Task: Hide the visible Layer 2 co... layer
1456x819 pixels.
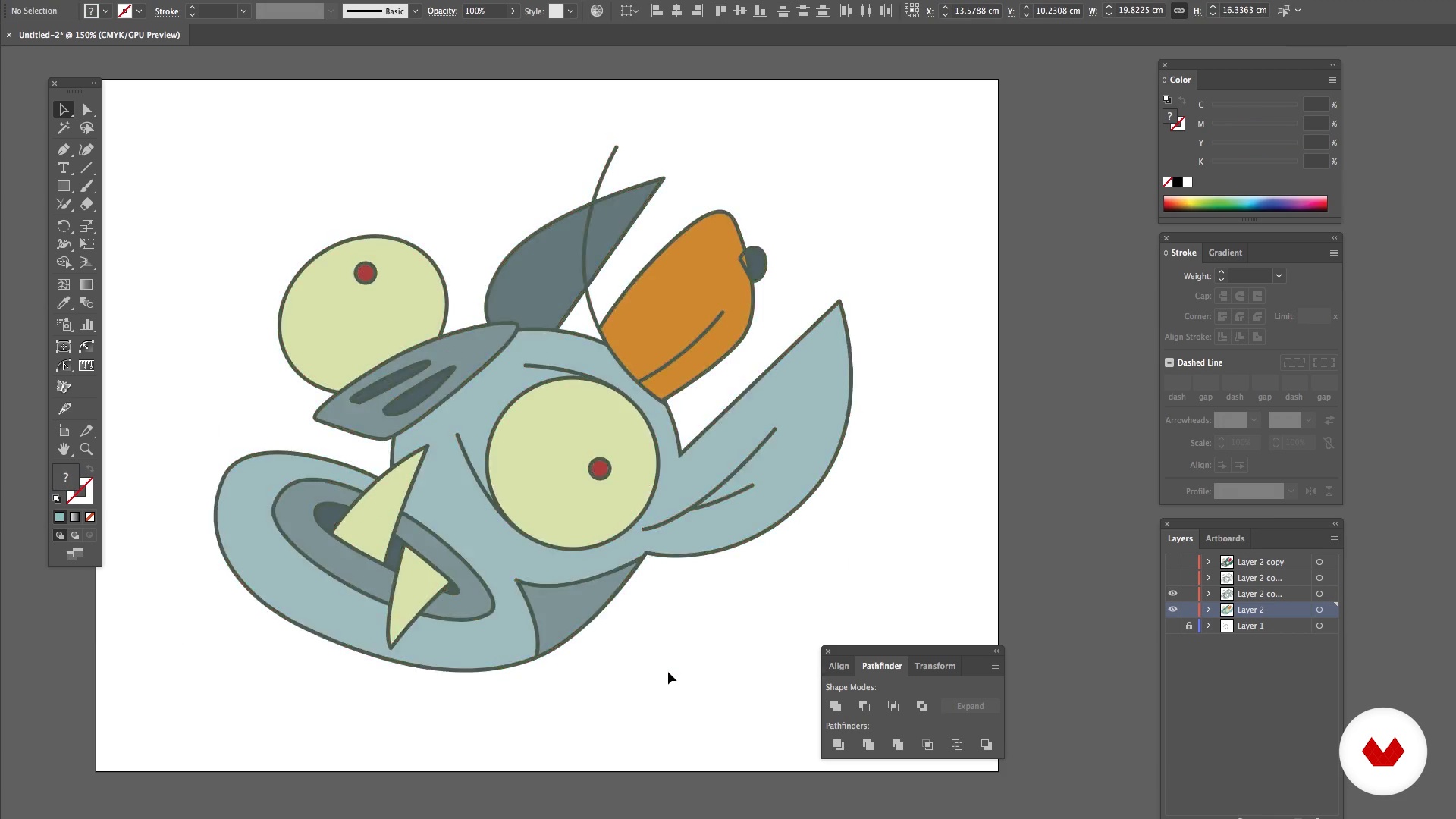Action: pyautogui.click(x=1172, y=594)
